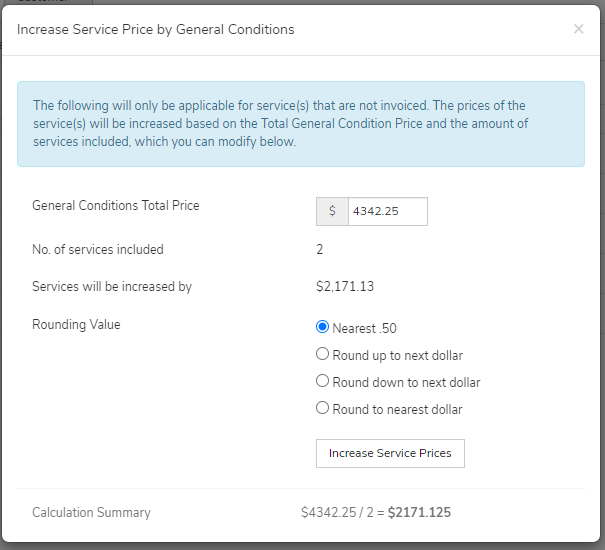605x550 pixels.
Task: Click the 'Round up to next dollar' label text
Action: [x=397, y=355]
